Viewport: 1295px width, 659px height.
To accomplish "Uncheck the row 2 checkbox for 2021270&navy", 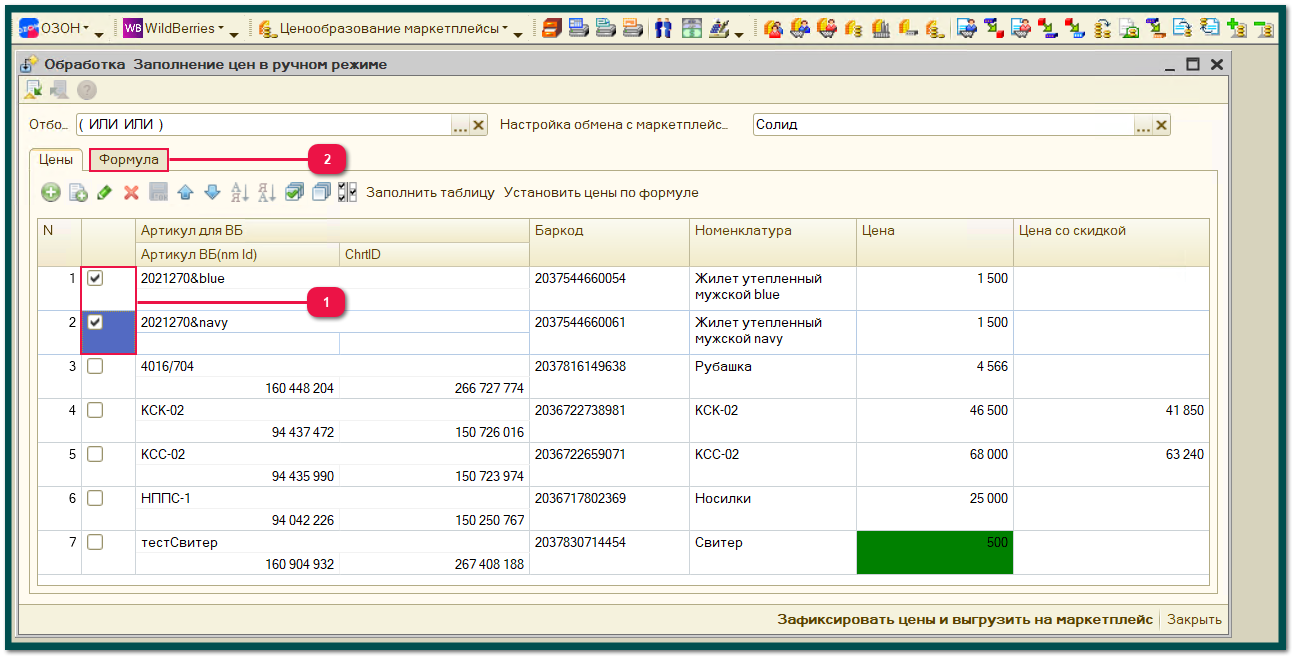I will tap(95, 323).
